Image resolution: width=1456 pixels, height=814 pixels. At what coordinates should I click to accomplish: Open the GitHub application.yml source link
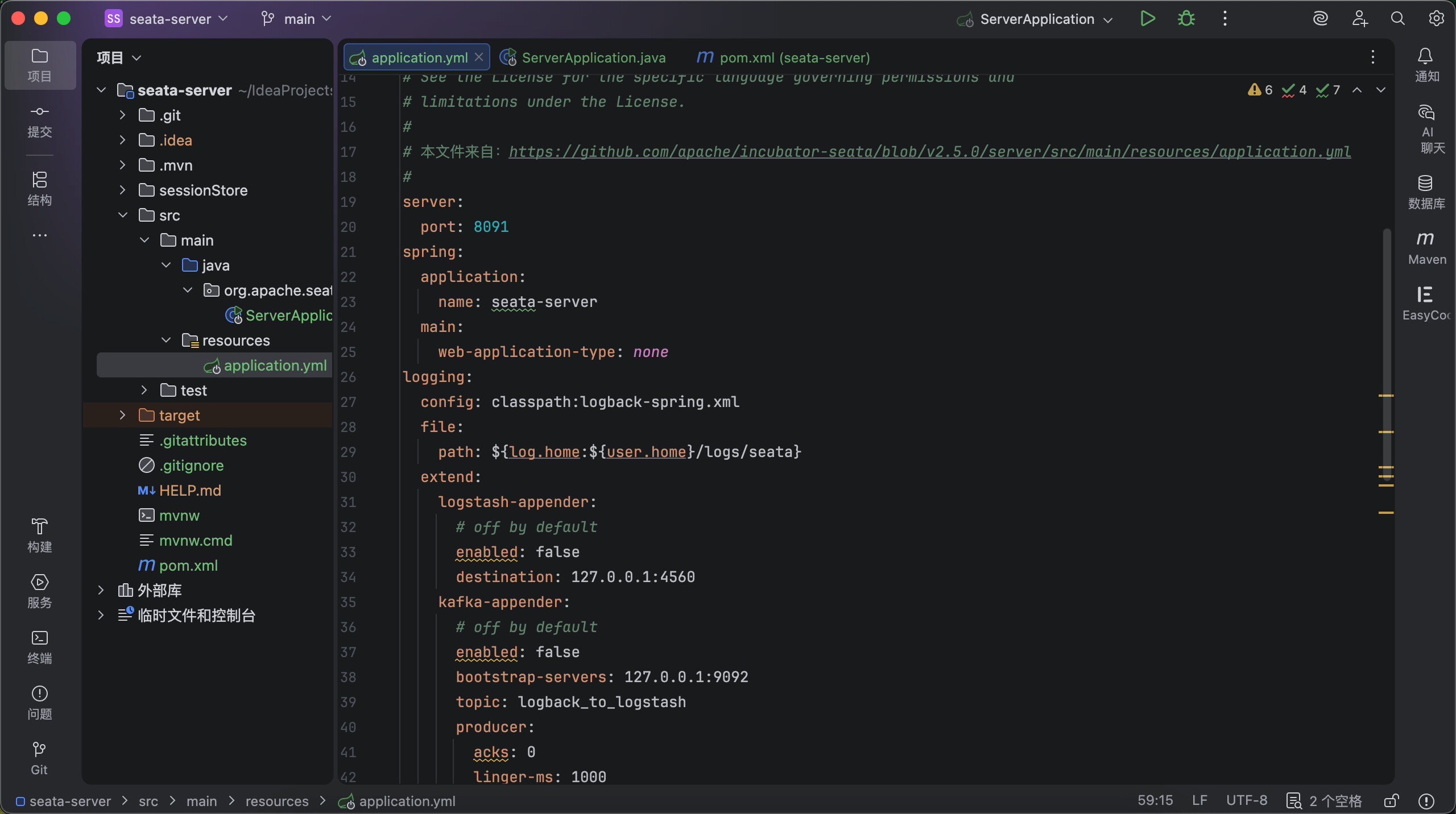(x=929, y=152)
